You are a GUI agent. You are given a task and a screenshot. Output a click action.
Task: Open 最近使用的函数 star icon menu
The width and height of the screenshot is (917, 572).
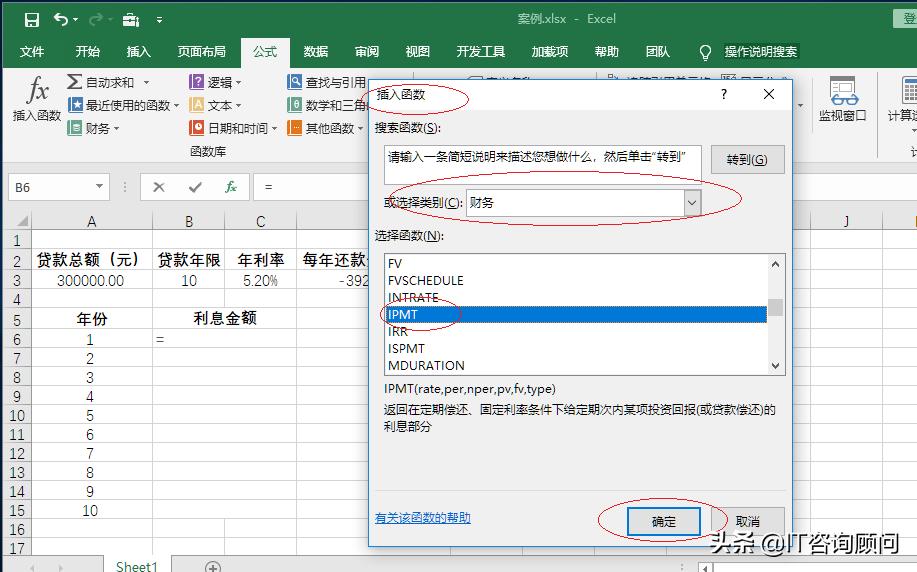[x=75, y=105]
